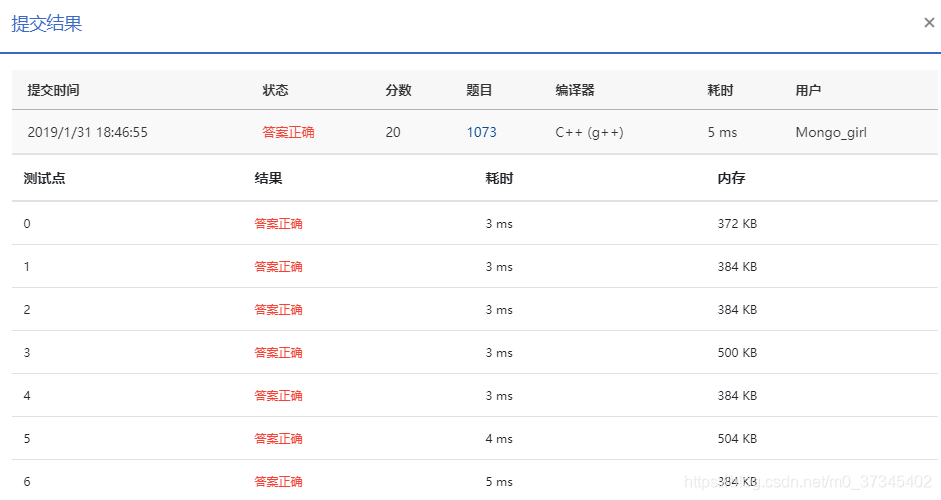Click 4 ms time for test point 5
This screenshot has width=941, height=500.
click(499, 439)
